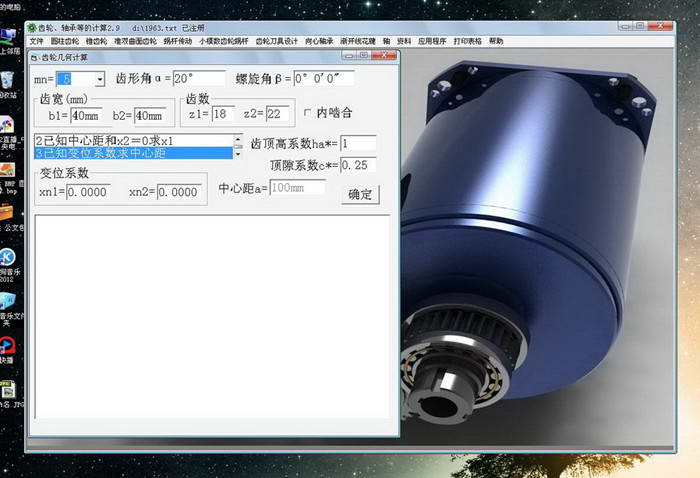Screen dimensions: 700x478
Task: Click the 螺旋角 β input field
Action: coord(324,79)
